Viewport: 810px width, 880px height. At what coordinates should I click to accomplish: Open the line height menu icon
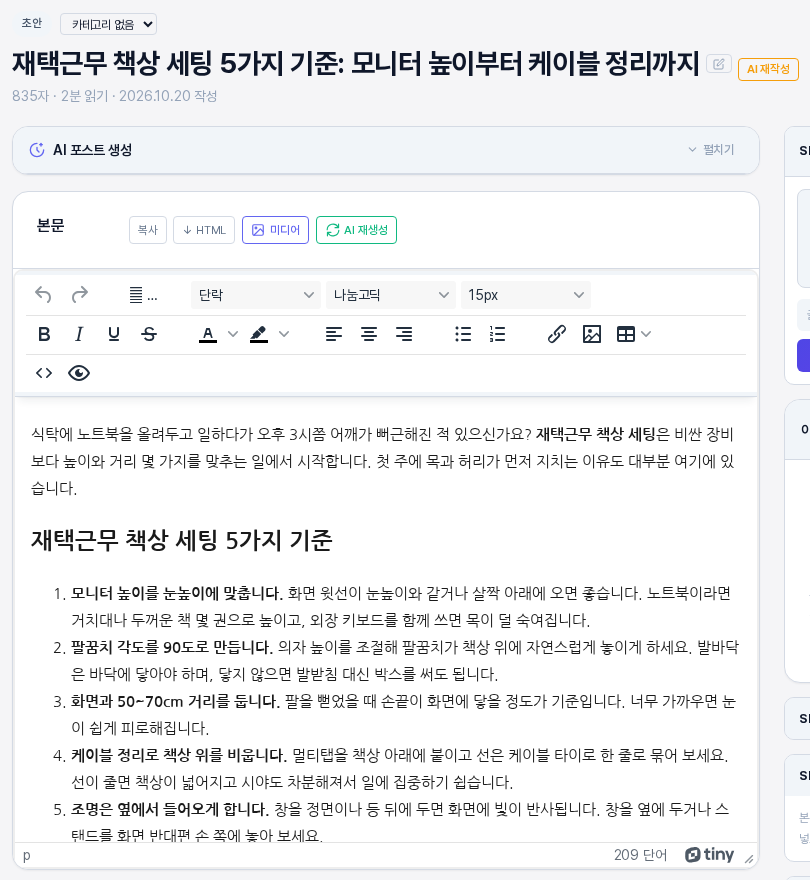(143, 295)
